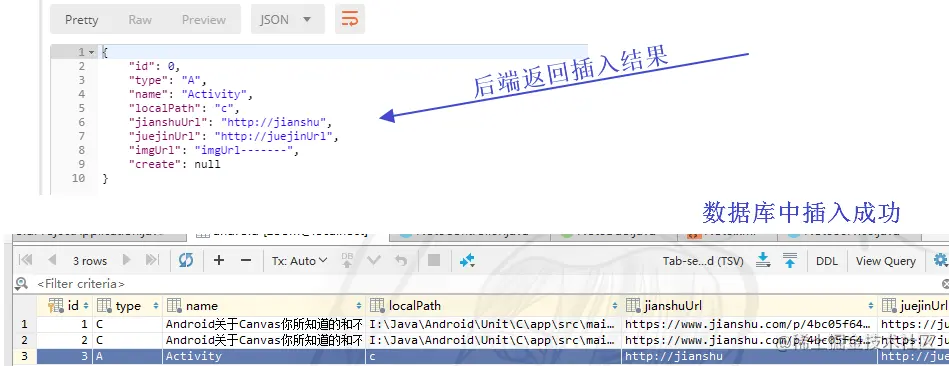Image resolution: width=949 pixels, height=366 pixels.
Task: Click the Activity cell in row 3
Action: (x=264, y=356)
